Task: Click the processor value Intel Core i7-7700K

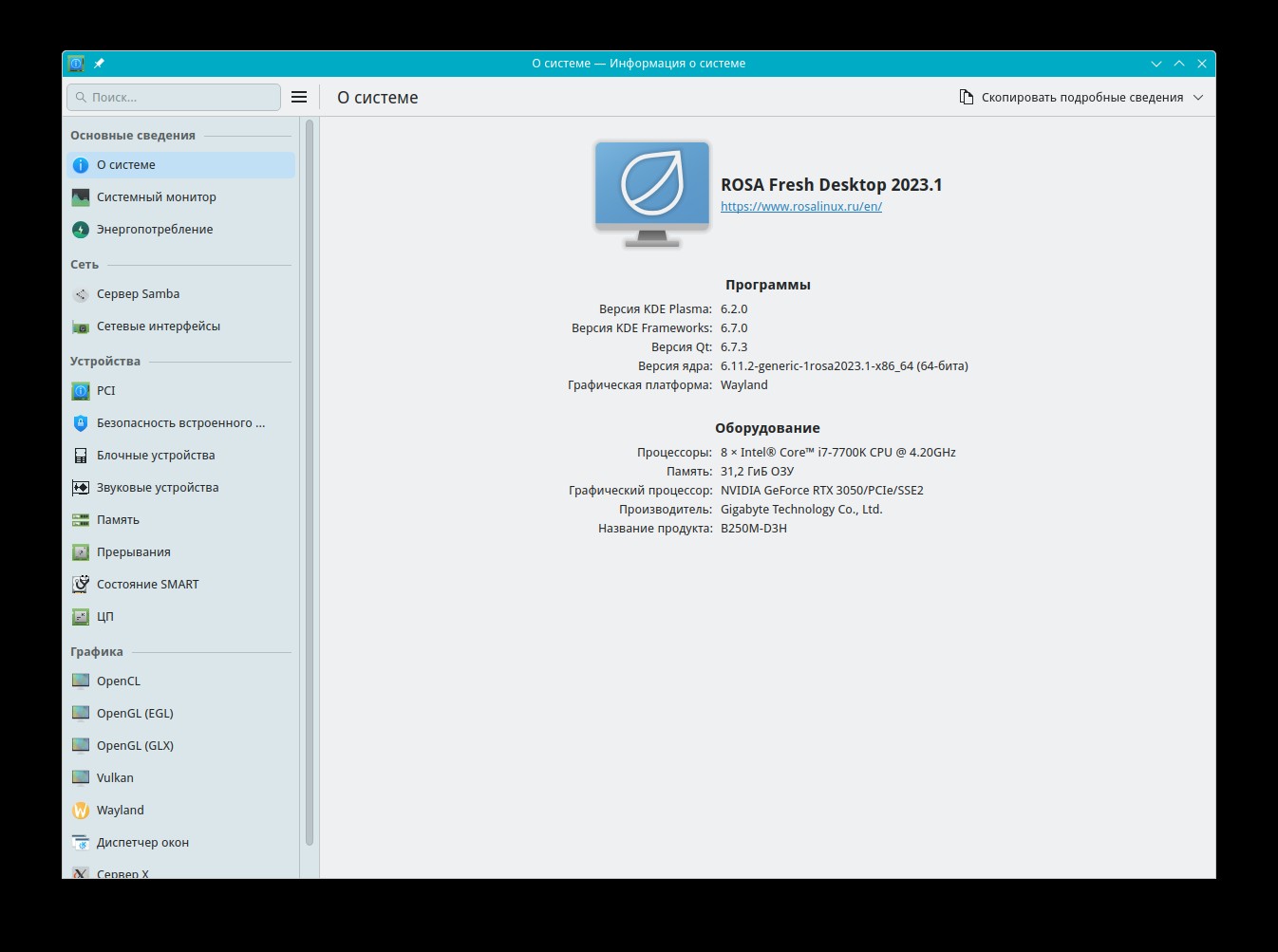Action: 838,453
